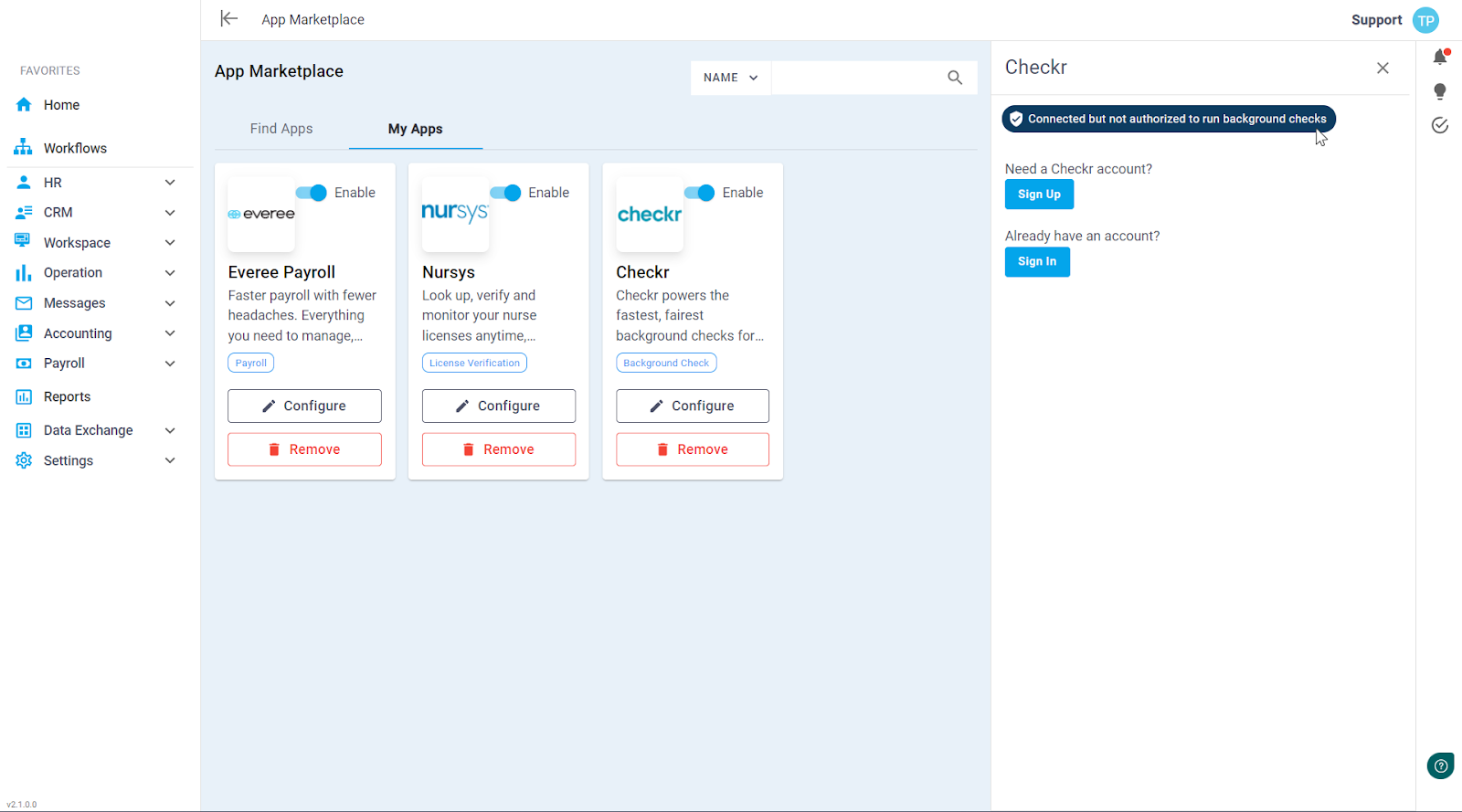Screen dimensions: 1462x812
Task: Click the CRM contacts icon
Action: (x=24, y=213)
